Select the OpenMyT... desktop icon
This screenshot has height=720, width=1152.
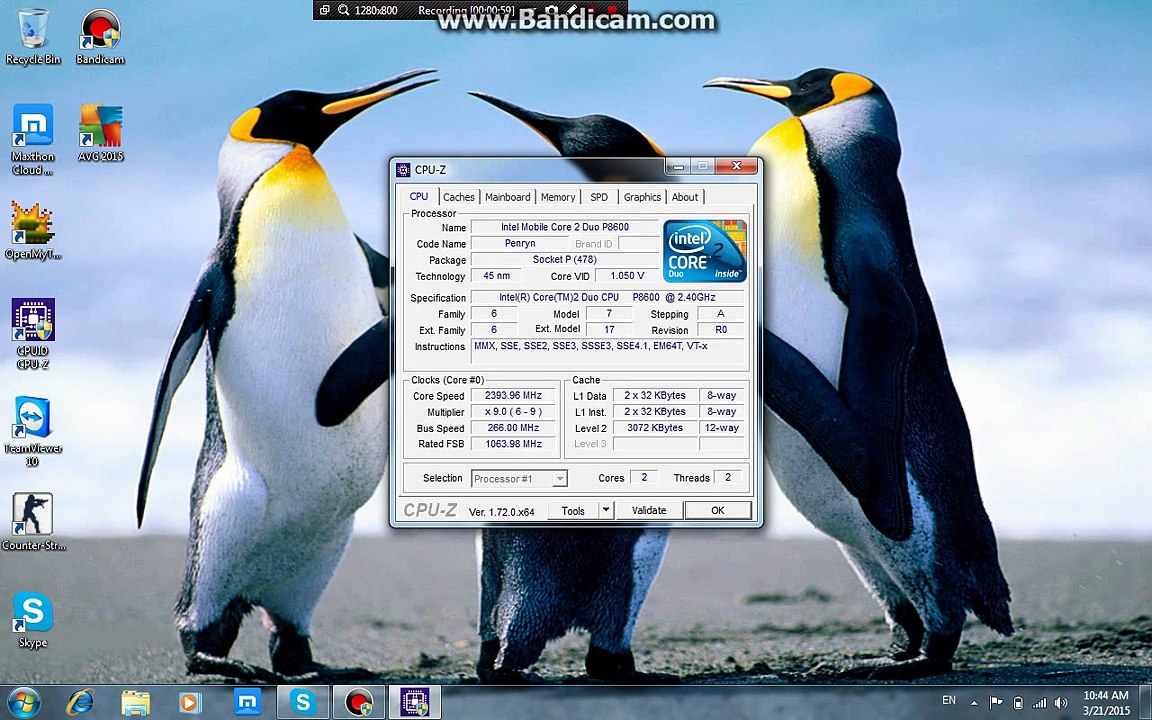click(x=32, y=231)
